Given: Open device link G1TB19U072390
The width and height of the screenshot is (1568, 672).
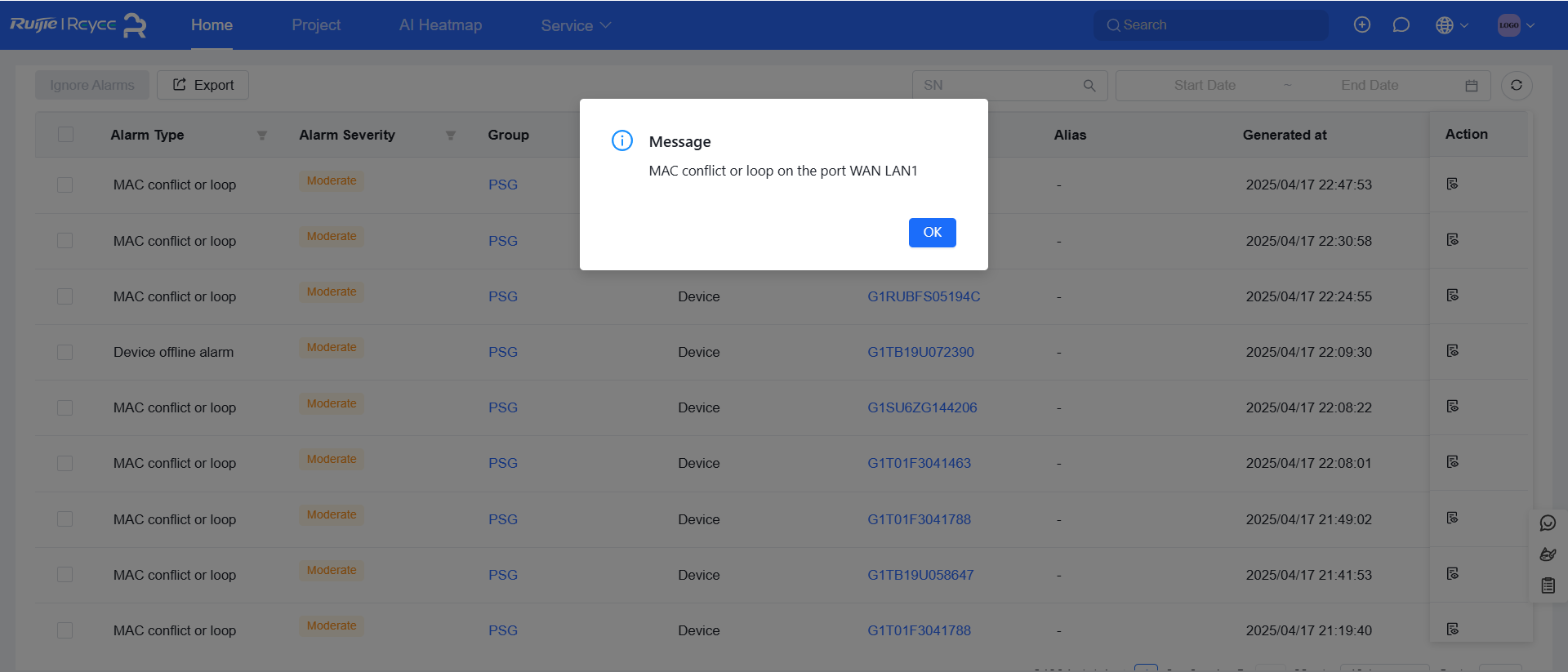Looking at the screenshot, I should (x=920, y=352).
